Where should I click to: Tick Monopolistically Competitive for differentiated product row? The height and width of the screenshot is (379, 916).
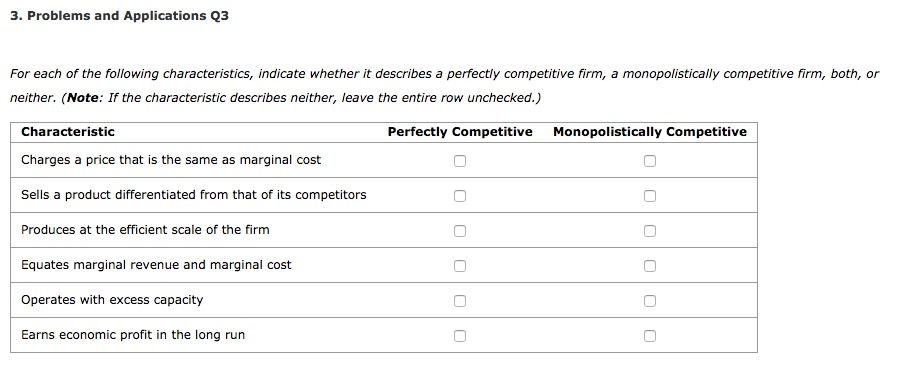[650, 196]
